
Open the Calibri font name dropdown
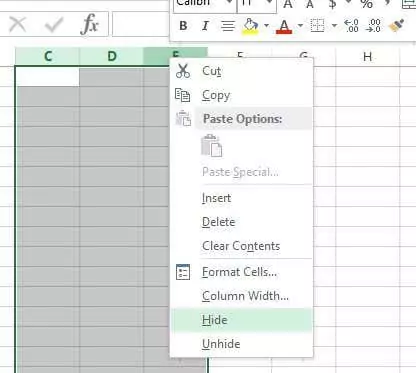point(229,3)
